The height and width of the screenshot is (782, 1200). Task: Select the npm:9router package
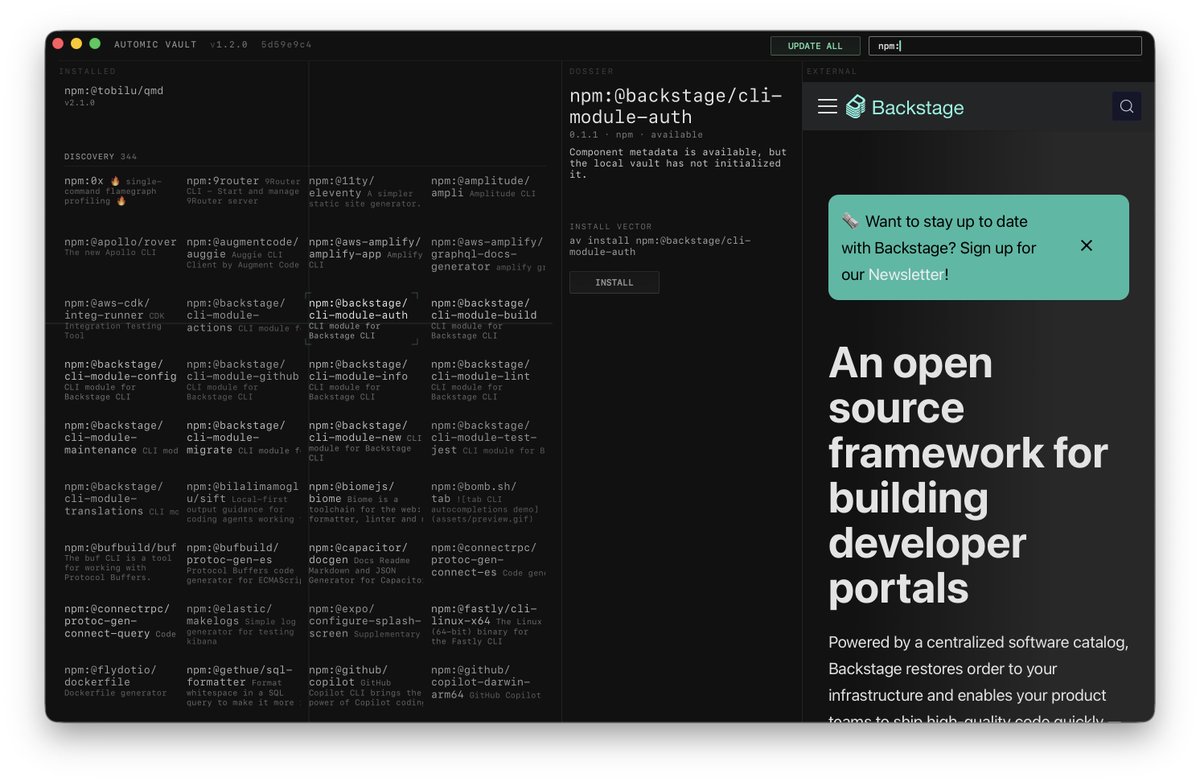[x=243, y=190]
